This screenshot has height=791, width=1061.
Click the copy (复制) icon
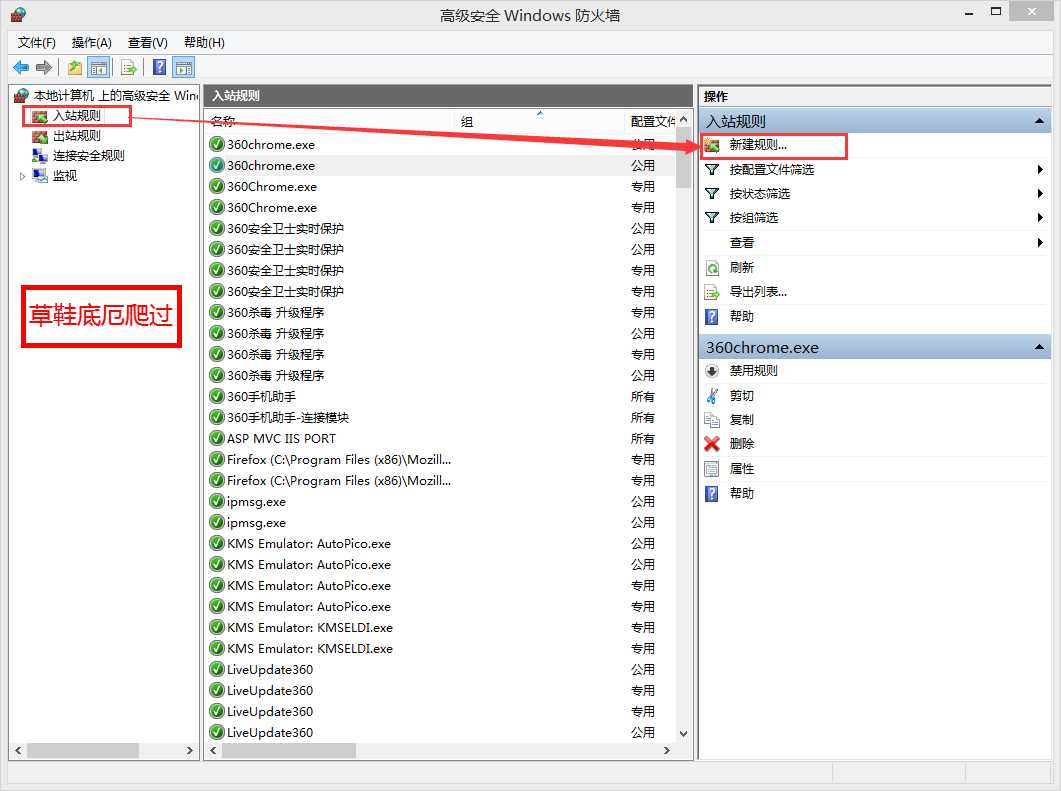(x=712, y=420)
